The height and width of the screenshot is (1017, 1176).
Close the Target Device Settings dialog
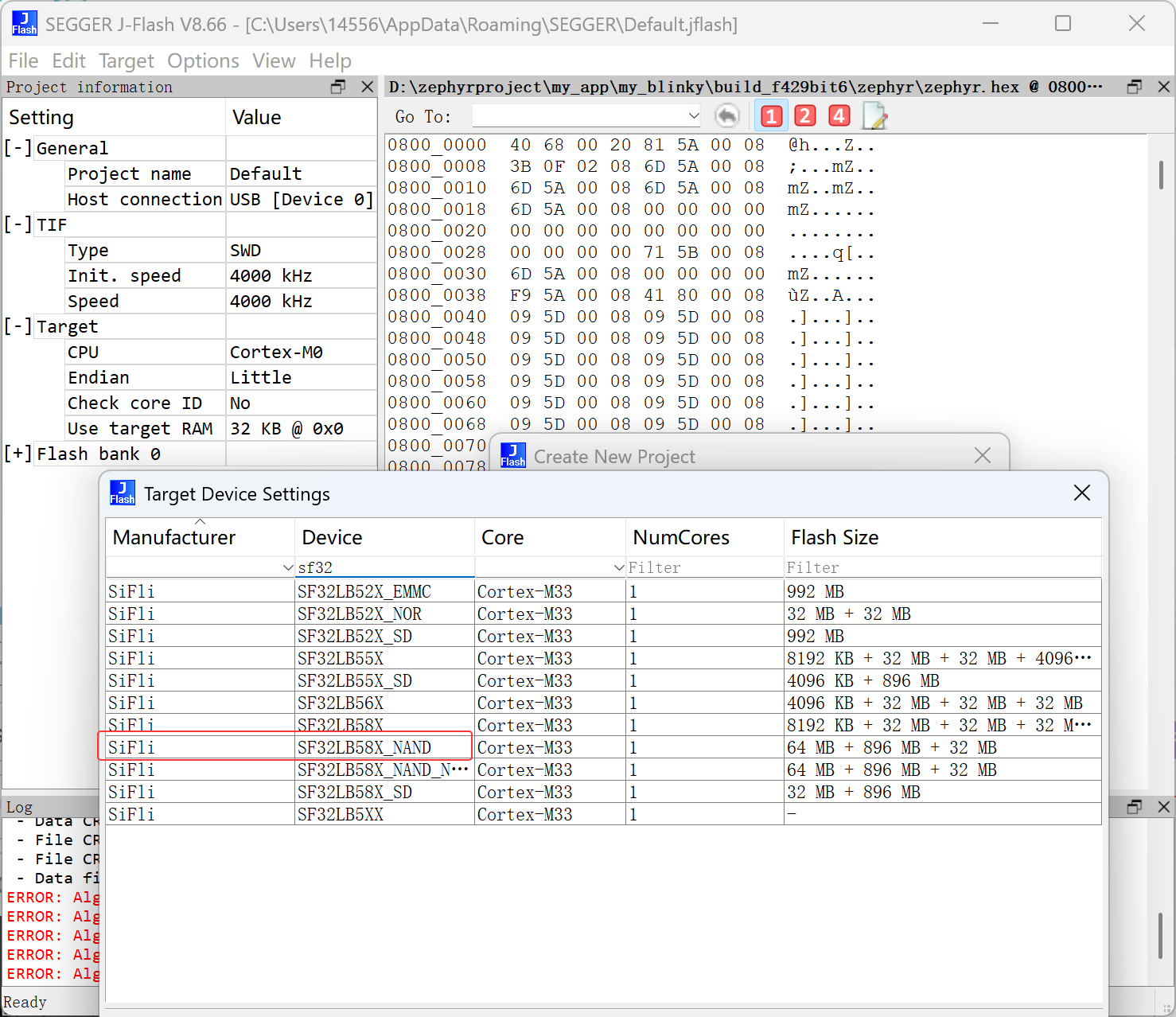pyautogui.click(x=1081, y=493)
